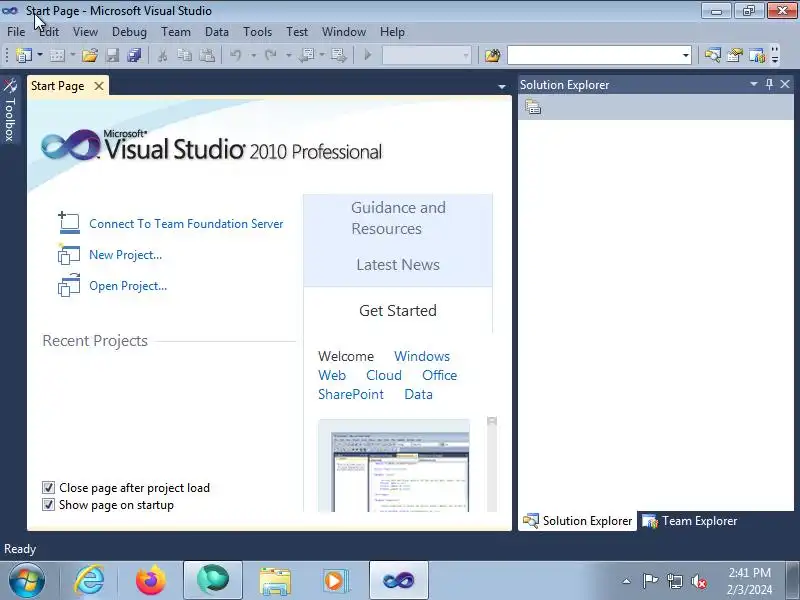Open the Undo history dropdown arrow
Screen dimensions: 800x600
(254, 55)
